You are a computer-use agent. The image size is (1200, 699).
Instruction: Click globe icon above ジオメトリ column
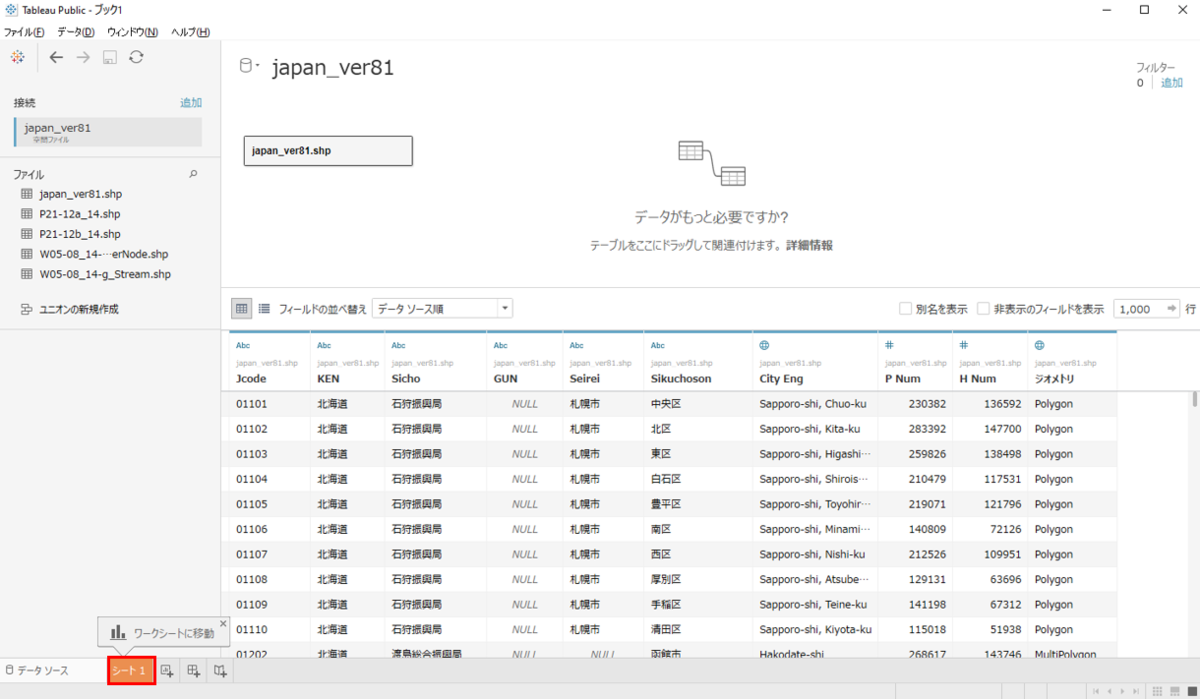(x=1039, y=345)
